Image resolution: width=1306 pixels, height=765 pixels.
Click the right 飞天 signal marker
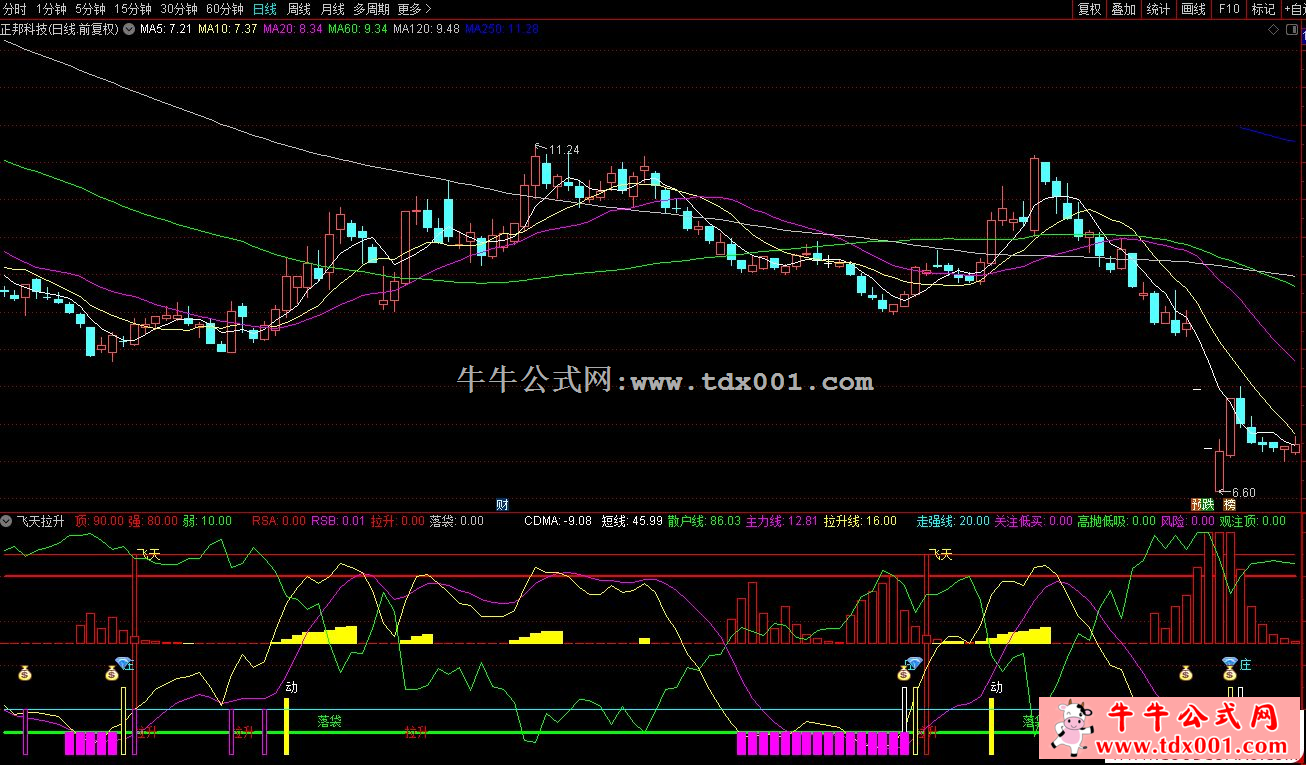pyautogui.click(x=940, y=553)
